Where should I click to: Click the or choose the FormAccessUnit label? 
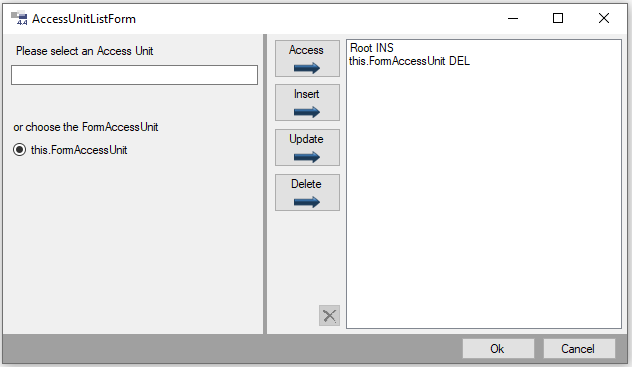86,127
